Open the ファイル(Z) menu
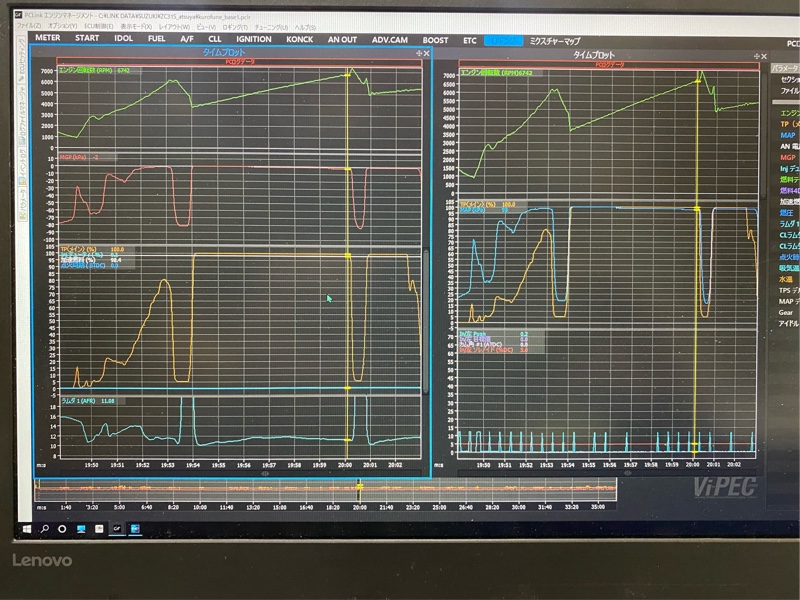The height and width of the screenshot is (600, 800). pos(29,26)
